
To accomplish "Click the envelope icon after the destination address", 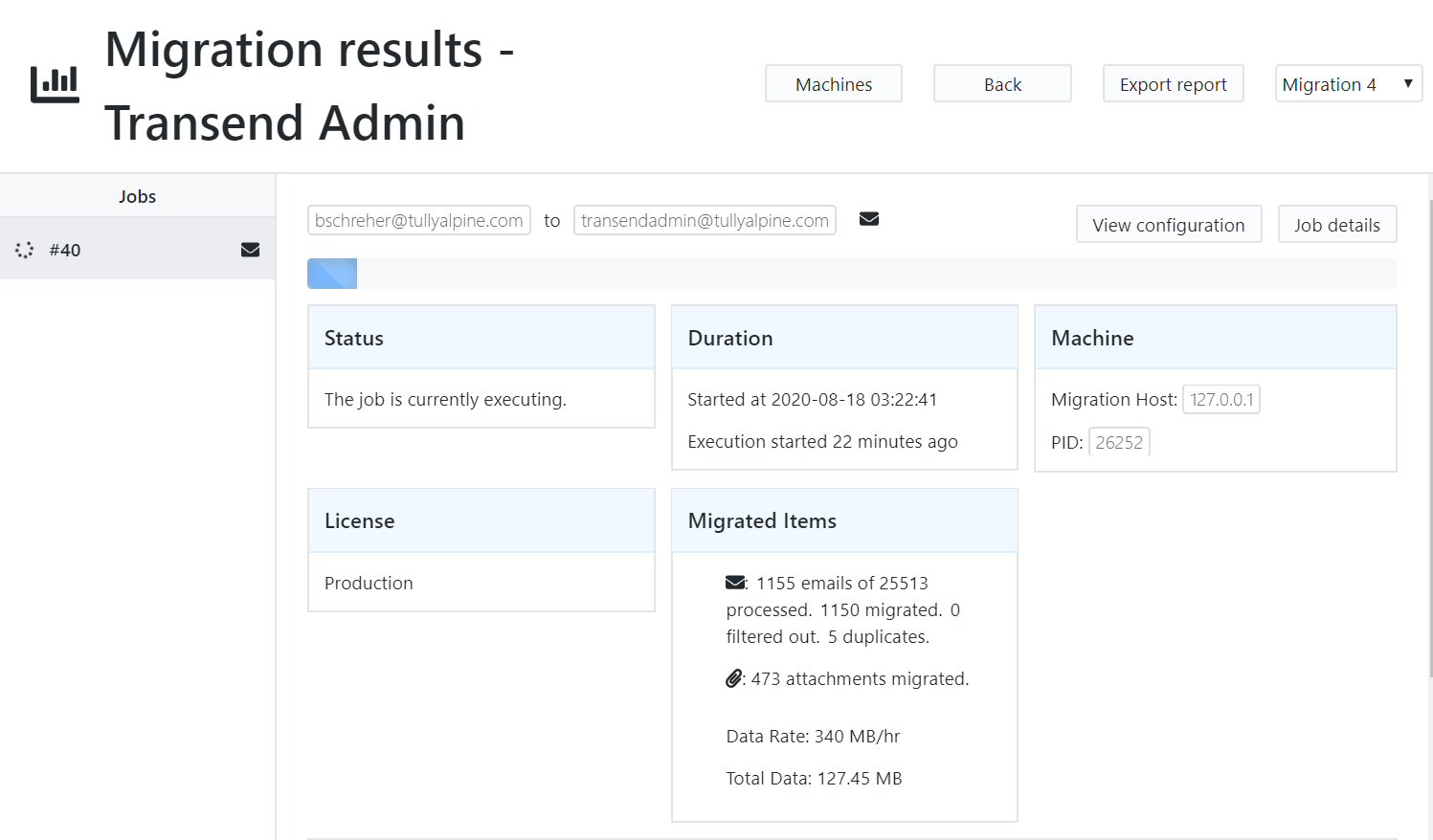I will pos(869,219).
